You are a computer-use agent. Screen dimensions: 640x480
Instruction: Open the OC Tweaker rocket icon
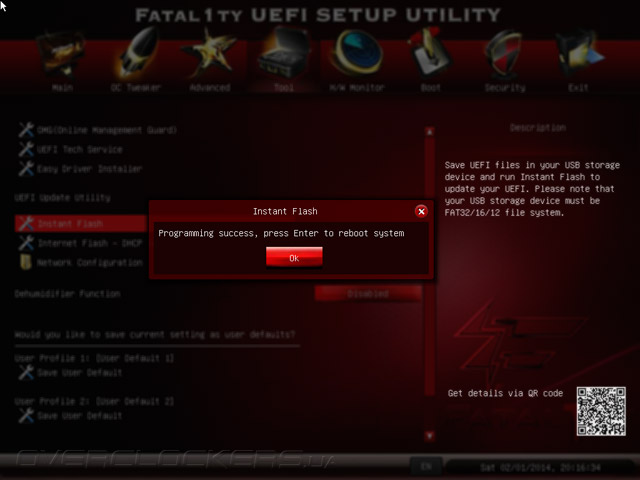click(x=138, y=53)
